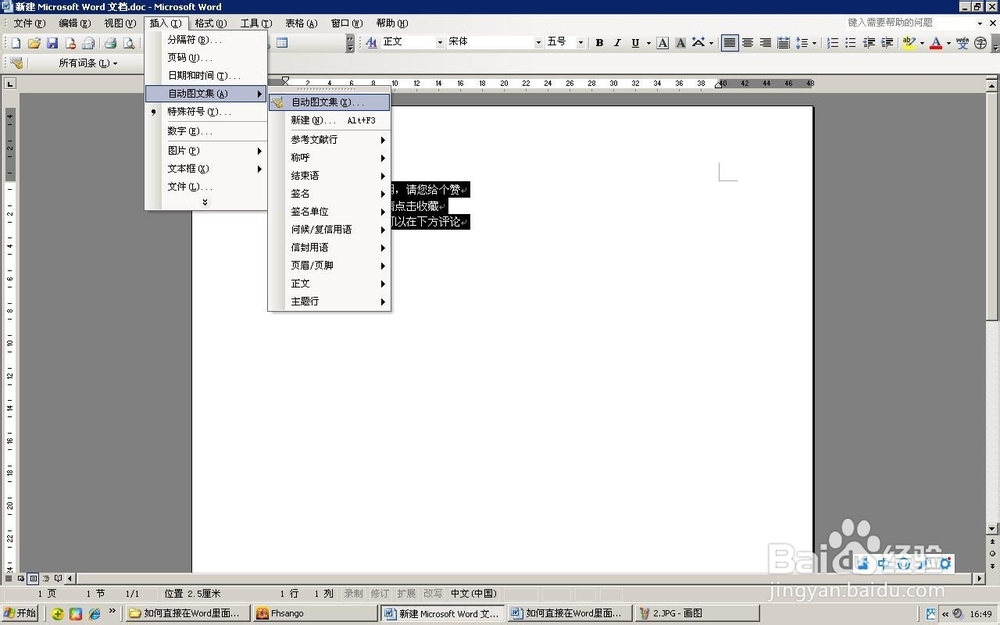This screenshot has height=625, width=1000.
Task: Apply Distributed alignment to the paragraph
Action: click(x=784, y=43)
